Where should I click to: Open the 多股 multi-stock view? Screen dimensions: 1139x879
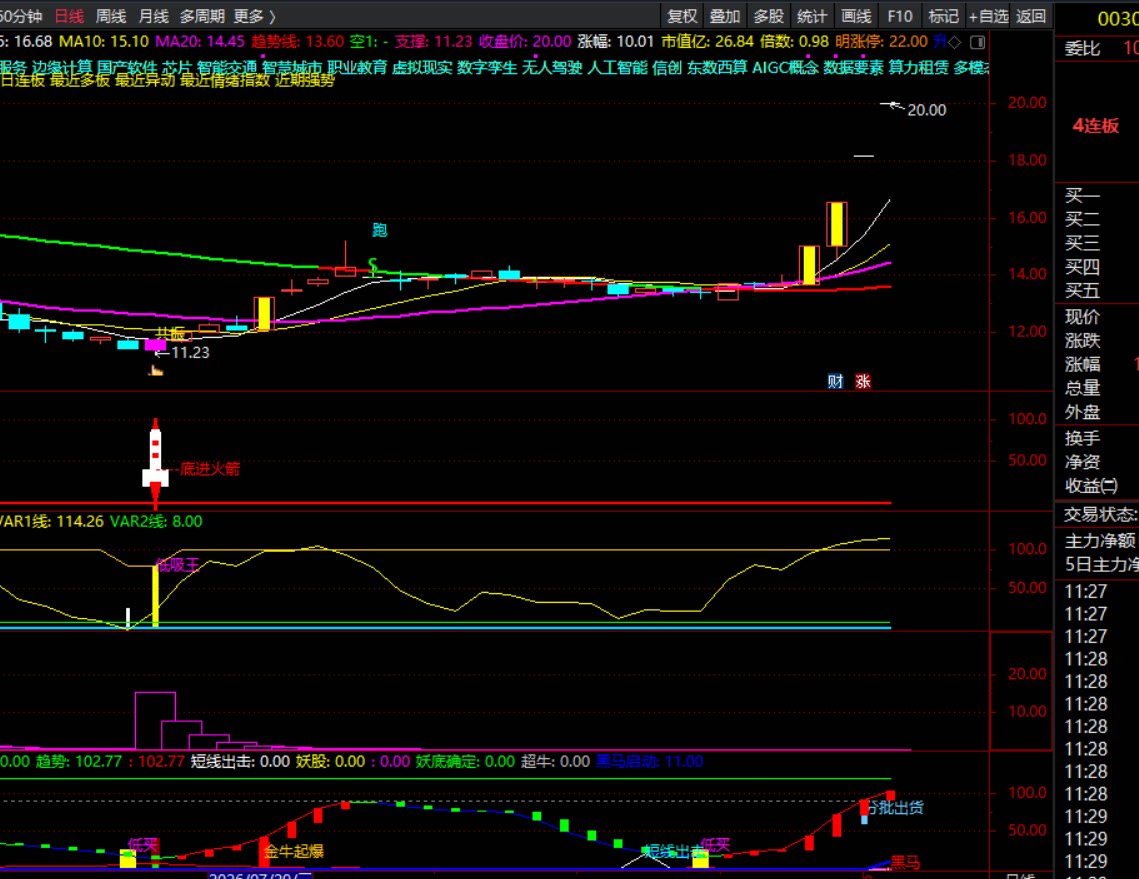tap(769, 16)
